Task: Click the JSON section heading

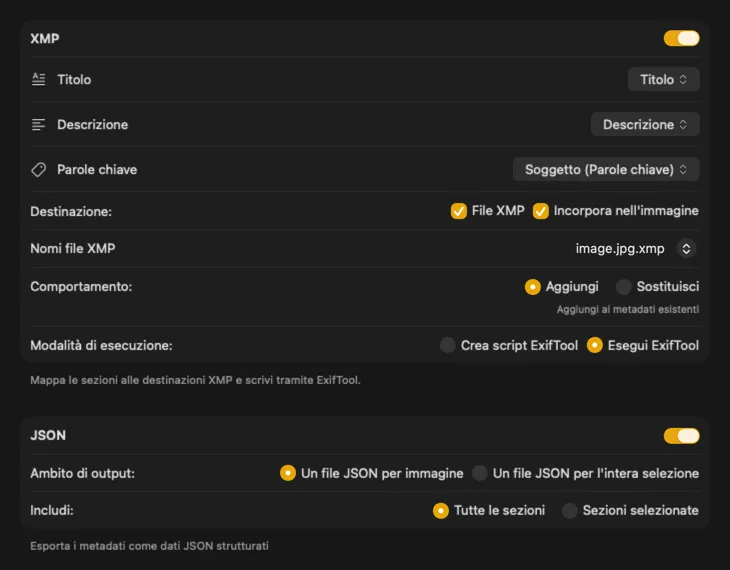Action: click(x=48, y=435)
